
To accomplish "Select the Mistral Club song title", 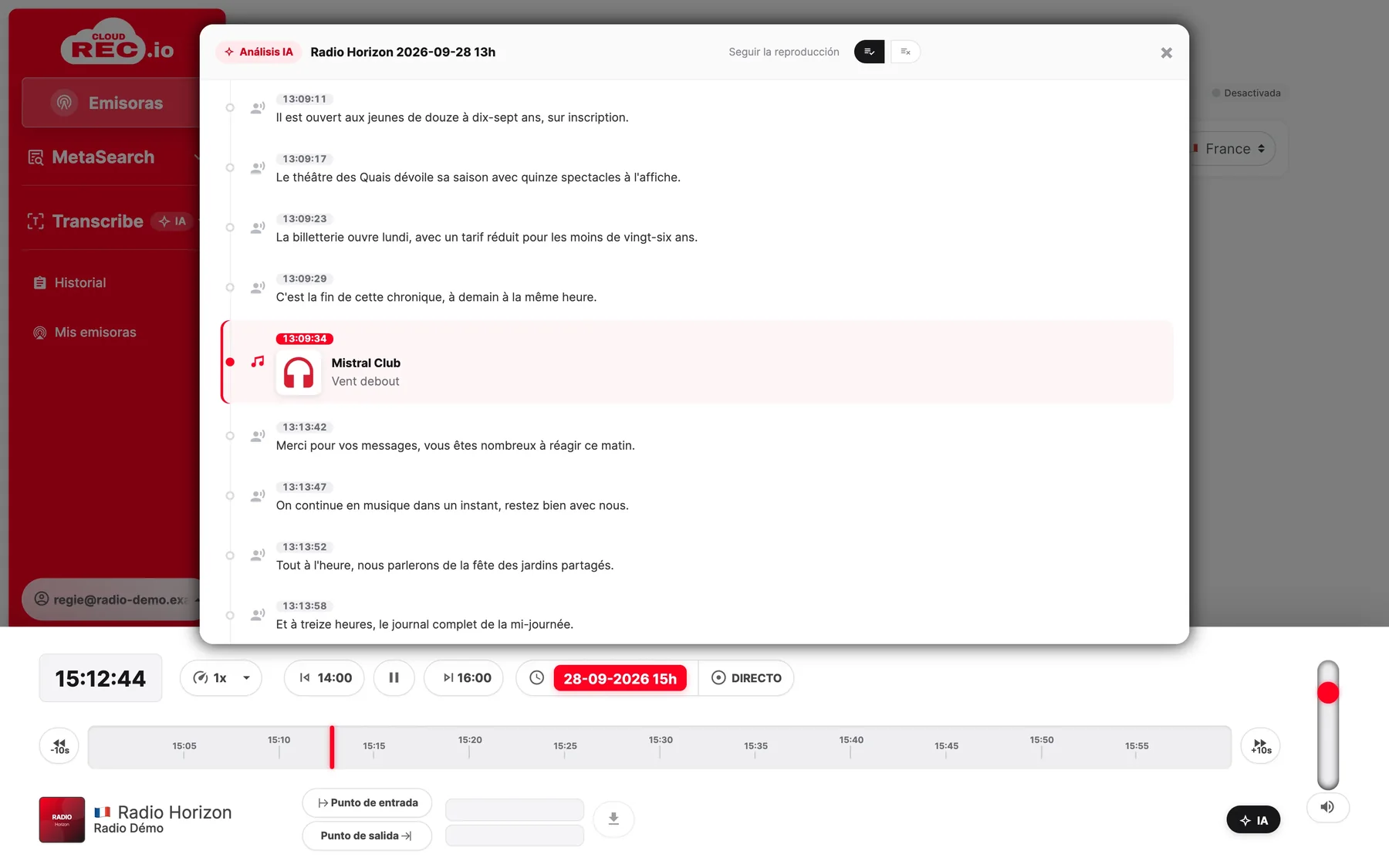I will pos(366,363).
